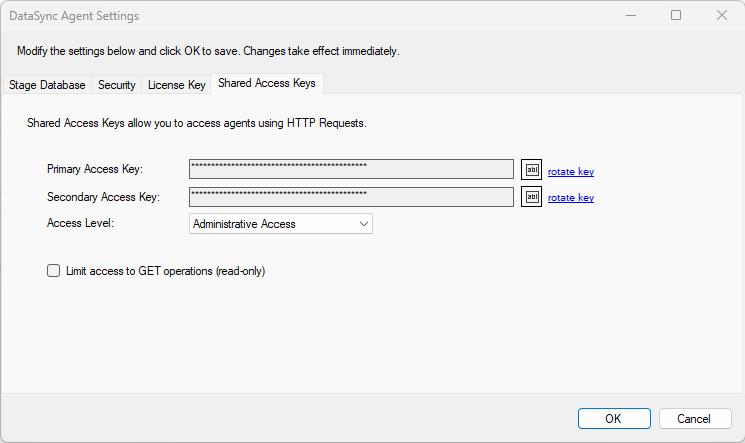
Task: Click inside the Primary Access Key field
Action: click(x=351, y=169)
